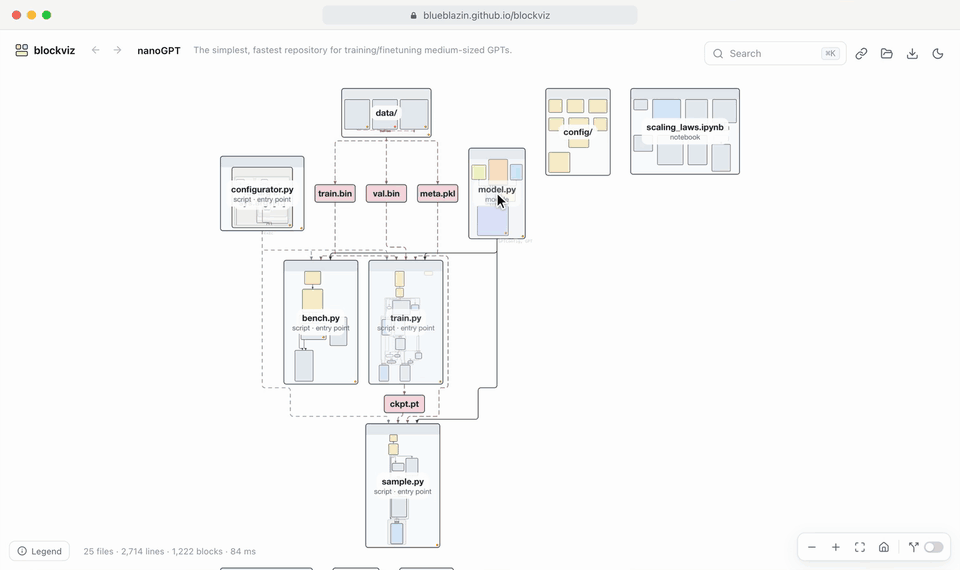This screenshot has width=960, height=570.
Task: Open the Legend panel
Action: [x=39, y=551]
